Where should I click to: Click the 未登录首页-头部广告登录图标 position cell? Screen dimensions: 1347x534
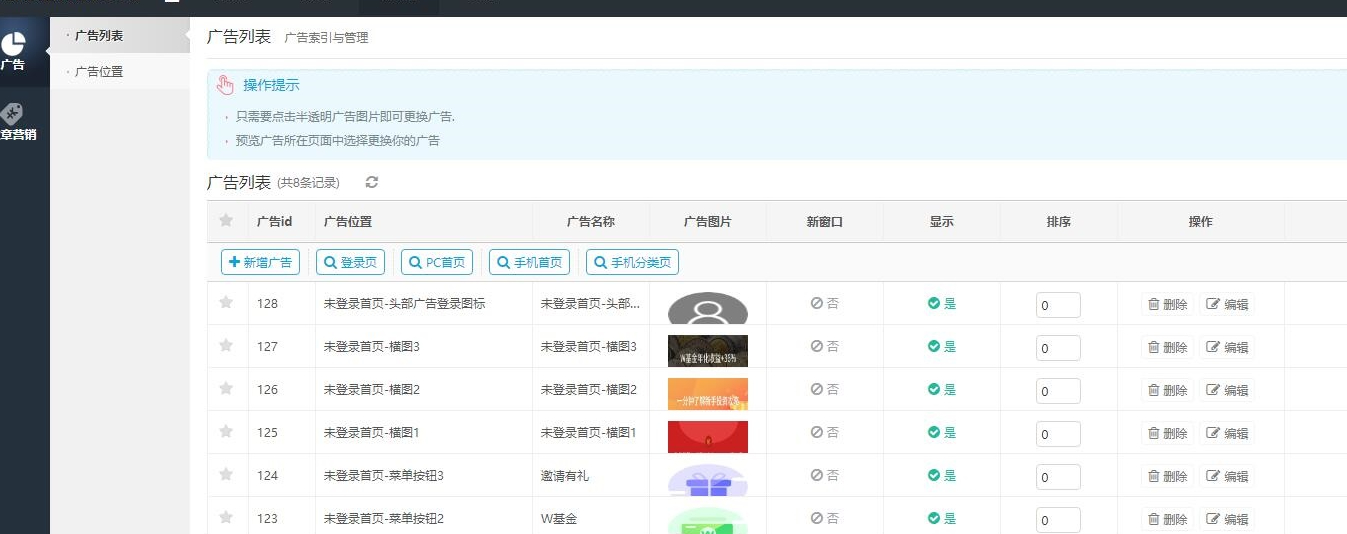click(405, 303)
